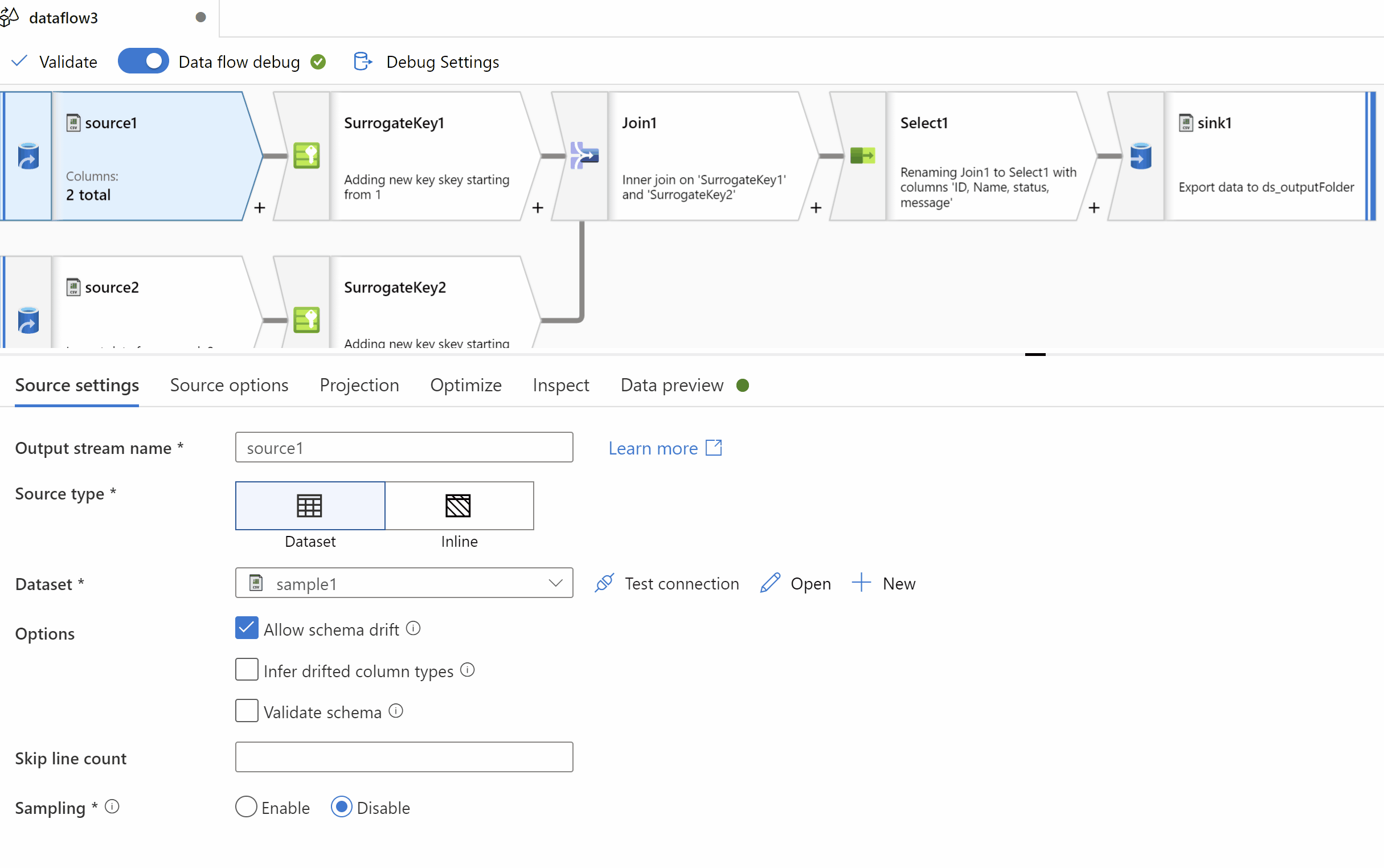Open the Data preview tab
This screenshot has height=868, width=1384.
tap(671, 384)
